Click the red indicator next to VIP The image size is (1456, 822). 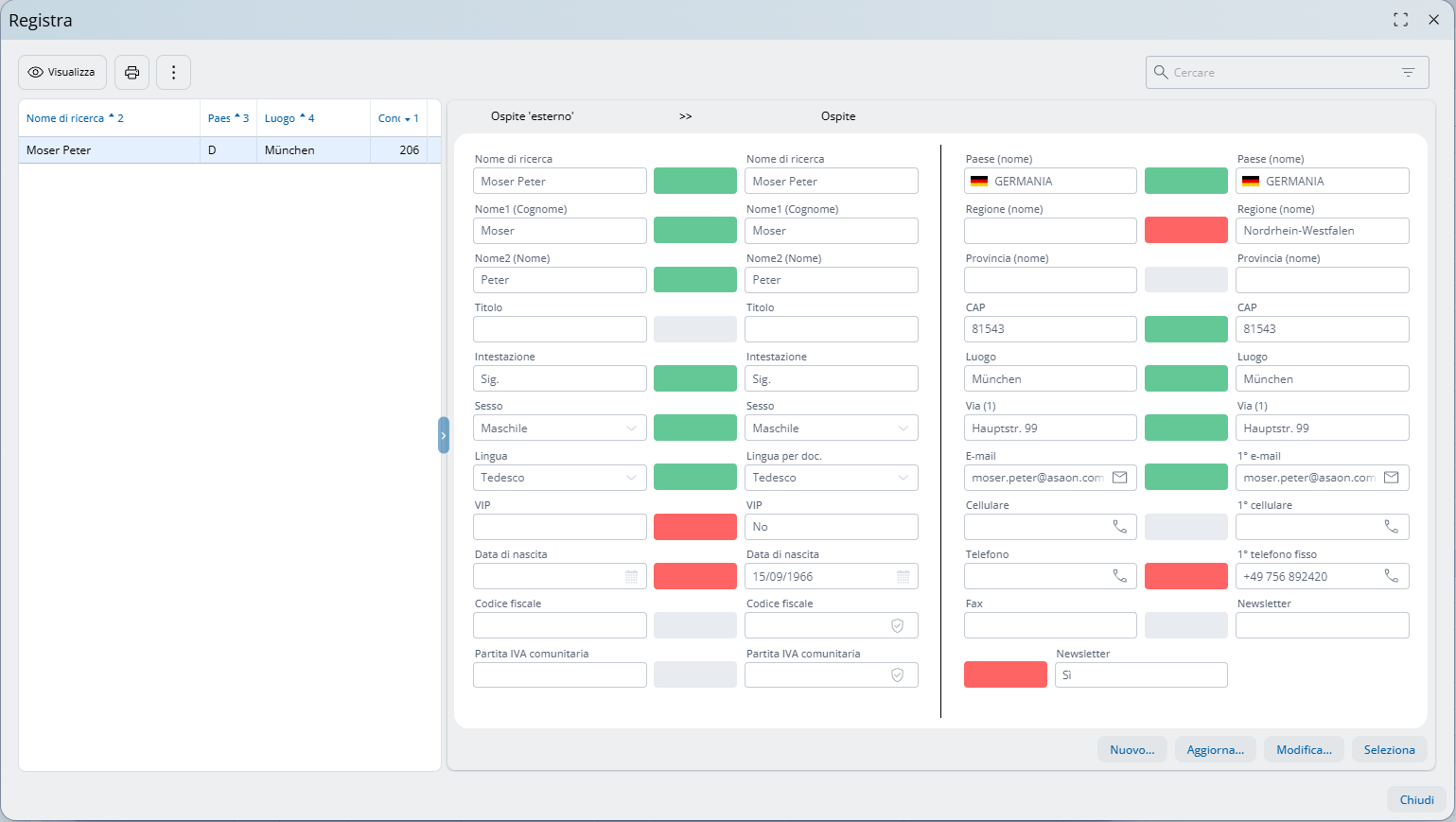[694, 527]
